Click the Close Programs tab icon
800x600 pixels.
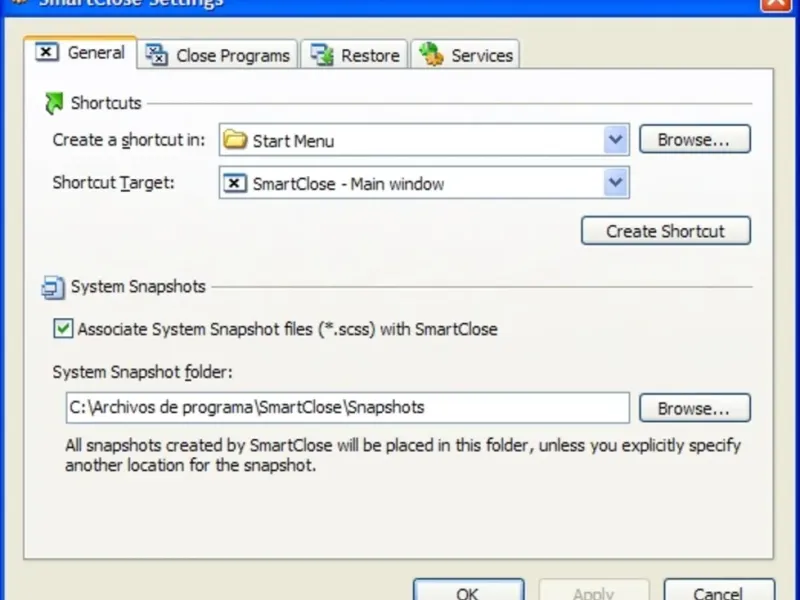156,55
